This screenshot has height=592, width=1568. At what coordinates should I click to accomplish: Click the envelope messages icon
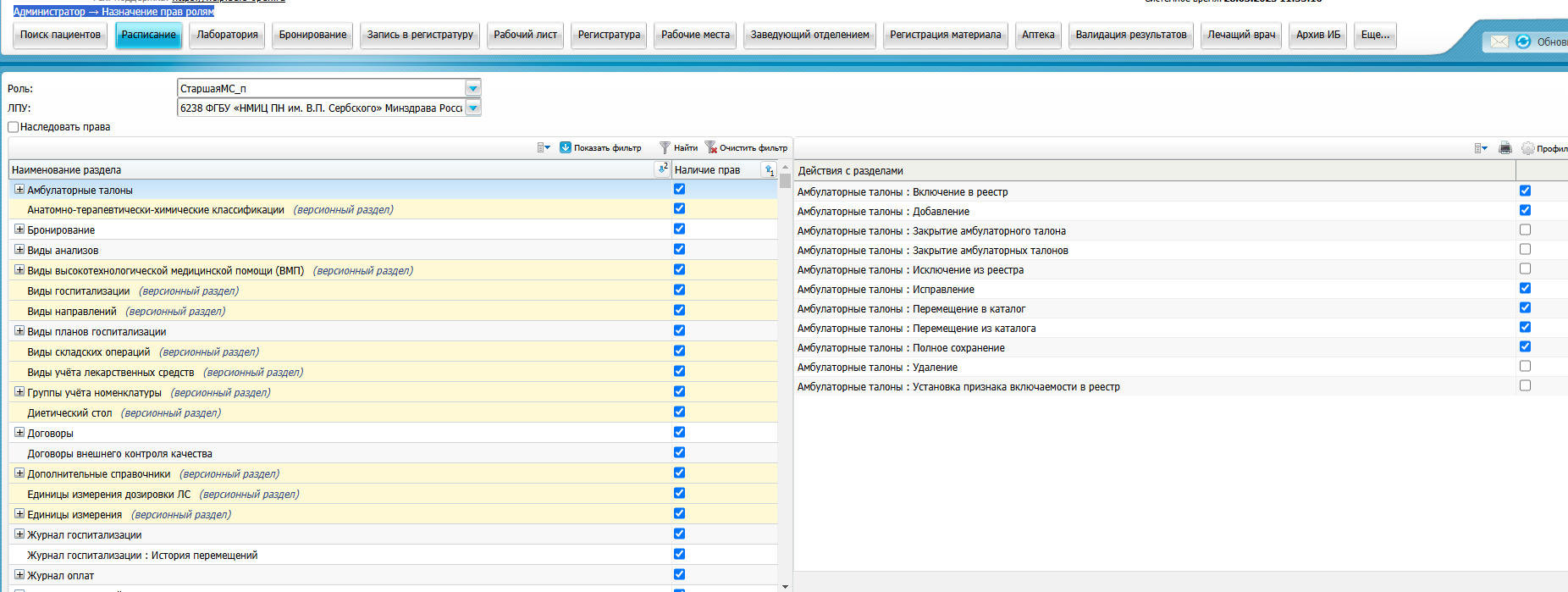[1499, 41]
